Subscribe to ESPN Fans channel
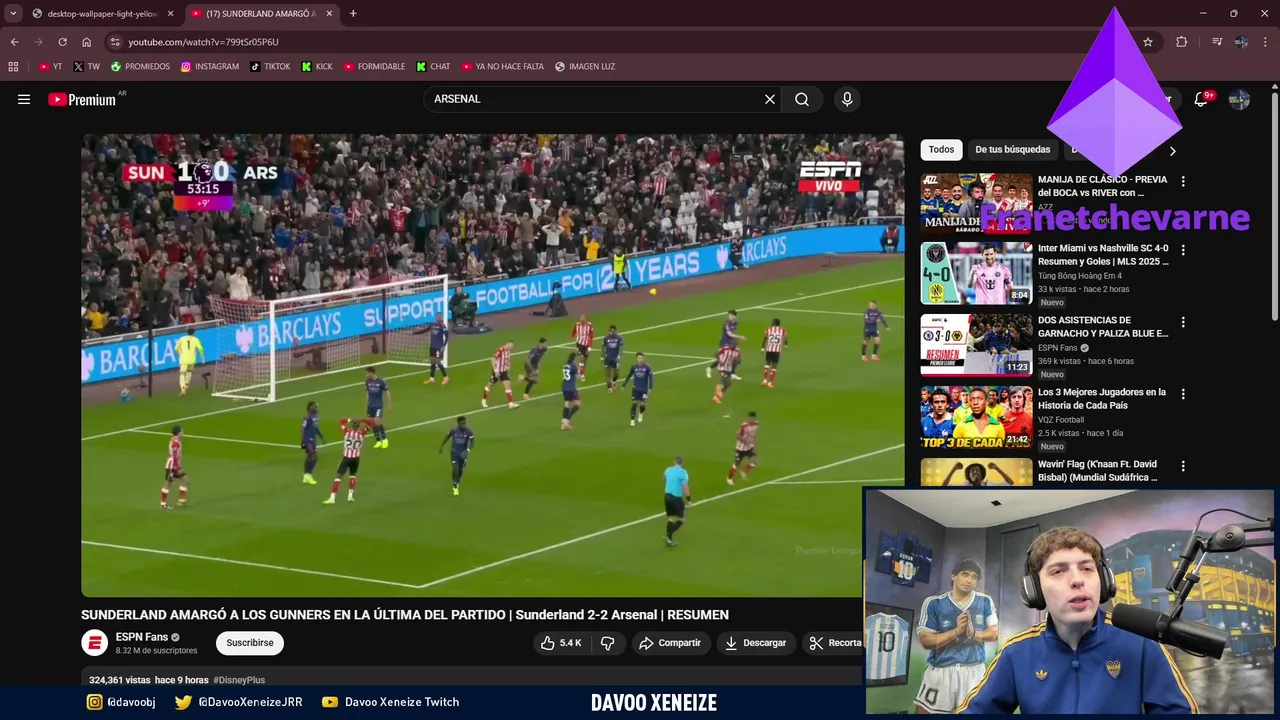 [x=250, y=643]
